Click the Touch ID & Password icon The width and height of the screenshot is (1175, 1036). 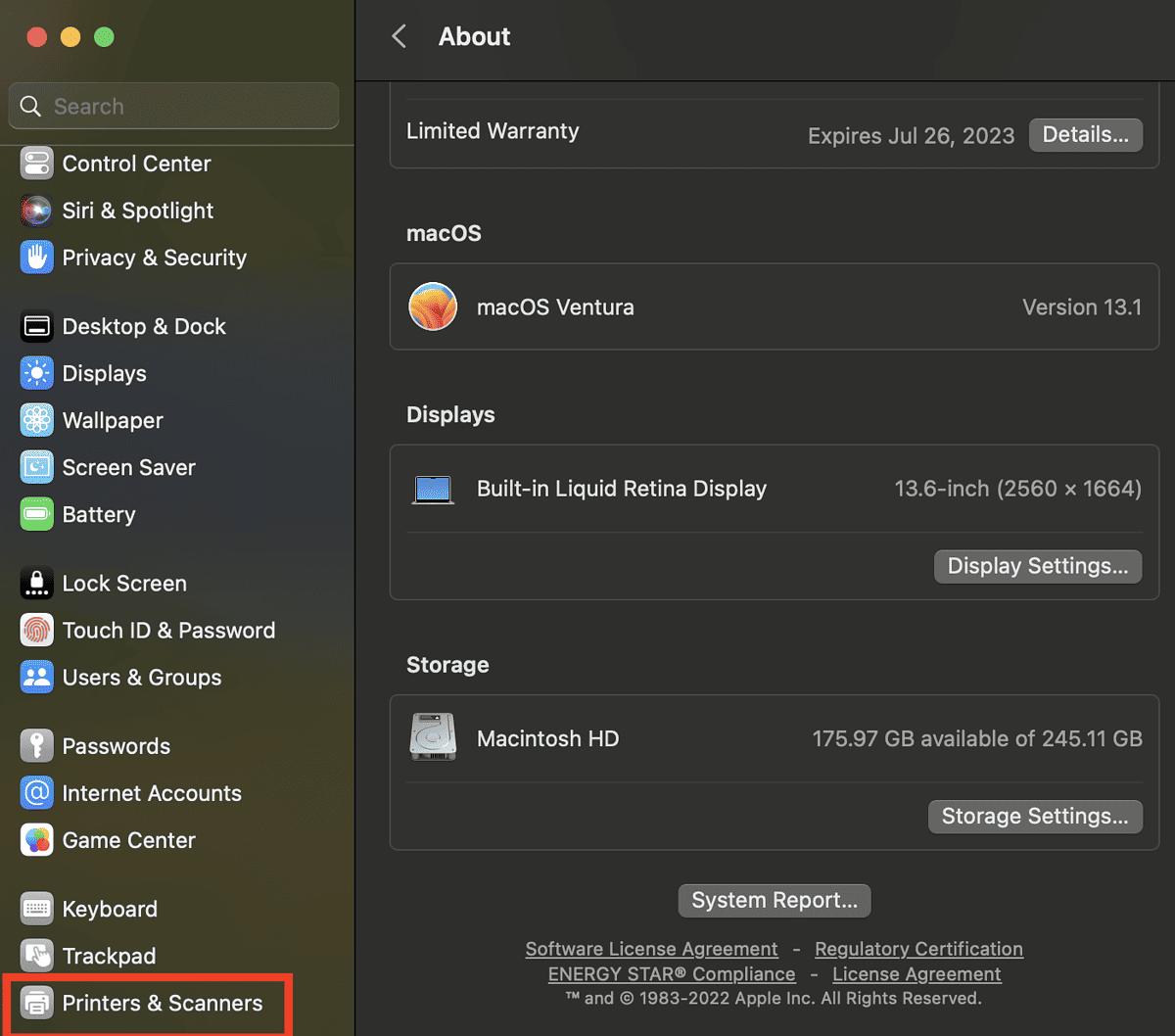point(36,630)
